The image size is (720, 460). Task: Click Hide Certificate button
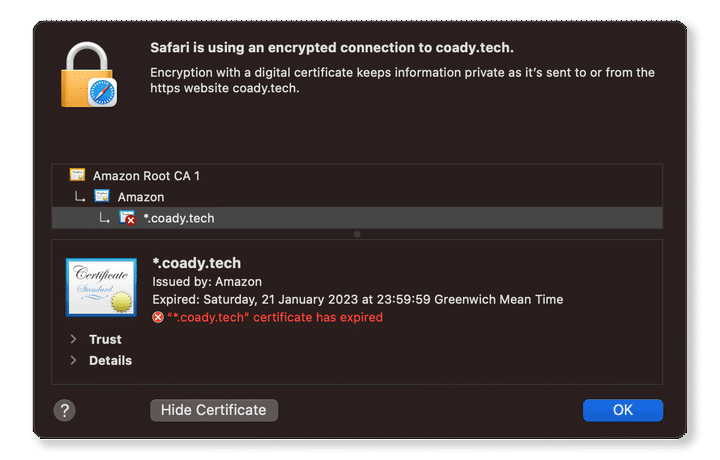pos(214,410)
